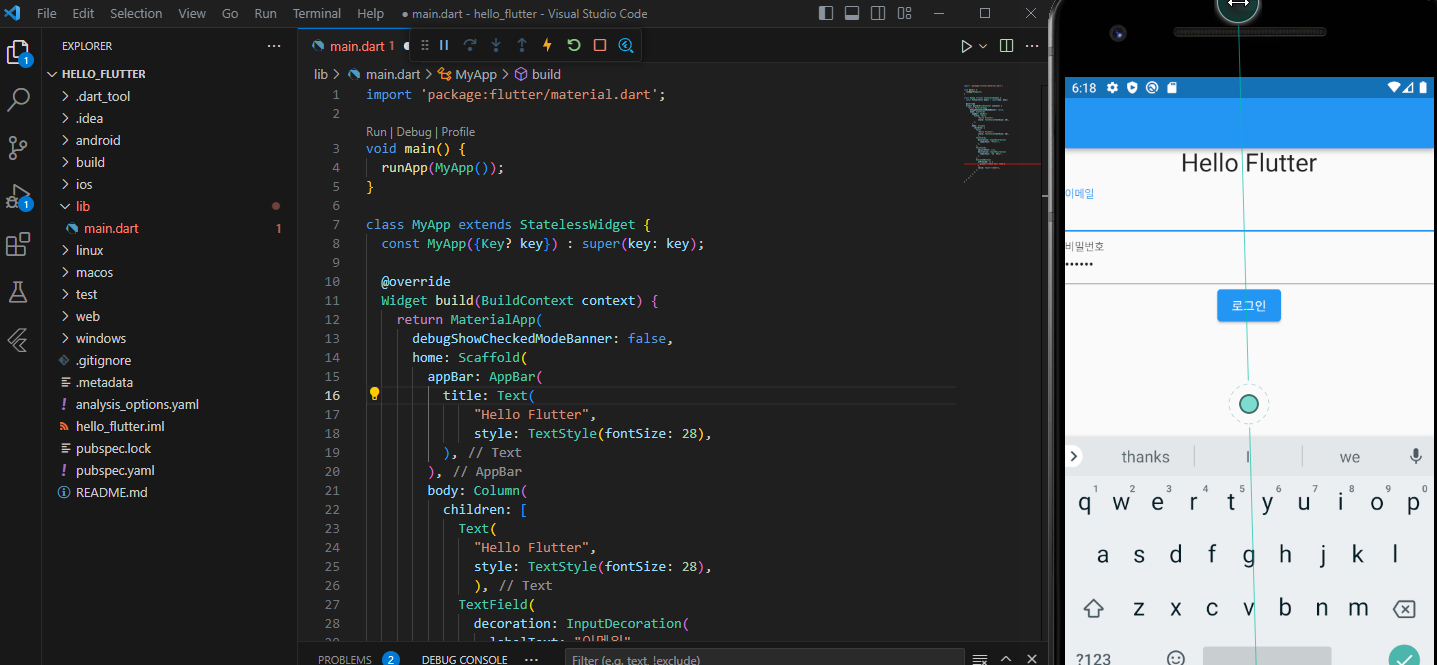The height and width of the screenshot is (665, 1437).
Task: Split the editor to the right
Action: [x=1007, y=46]
